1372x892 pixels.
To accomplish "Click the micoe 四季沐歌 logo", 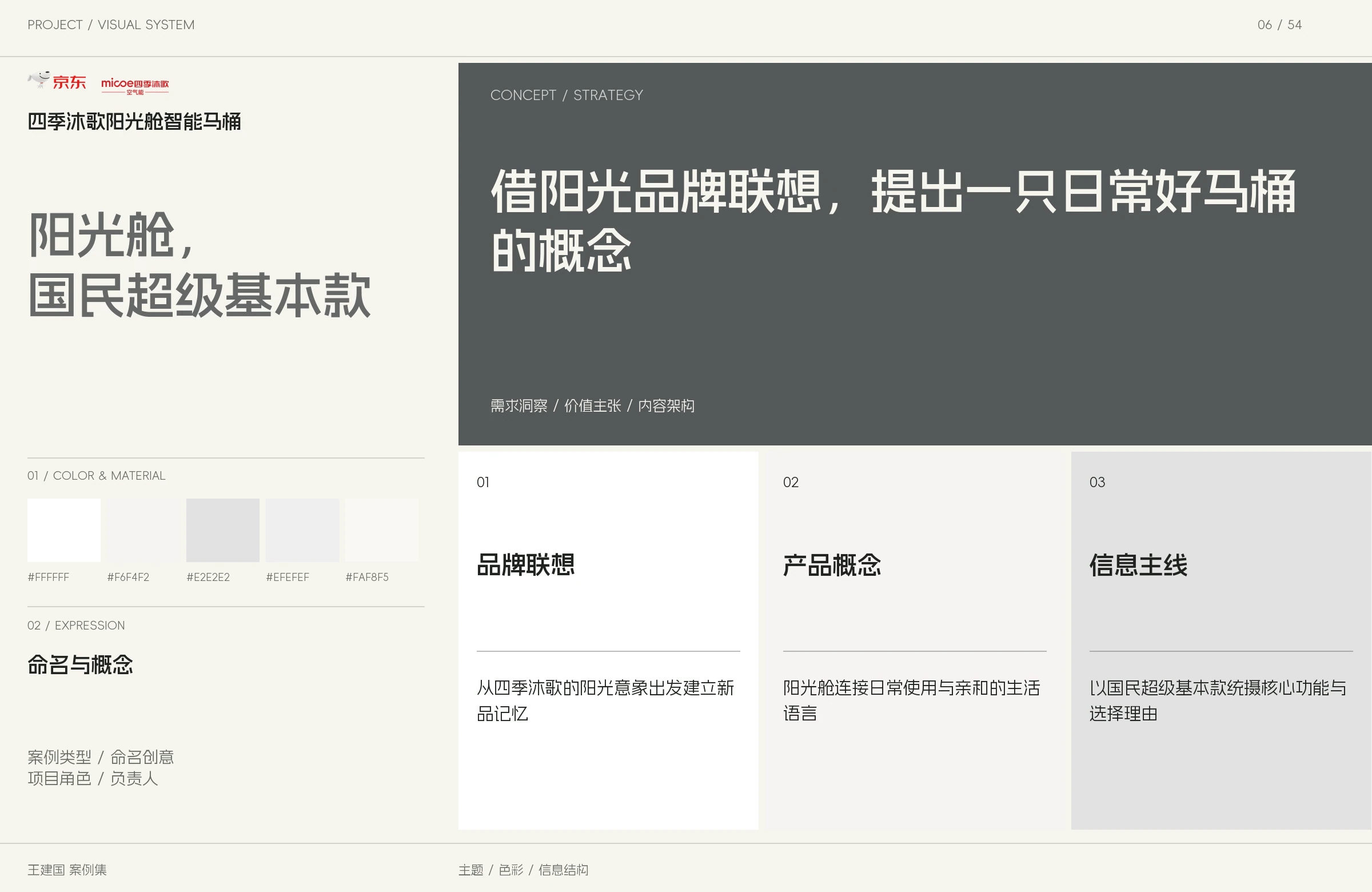I will coord(135,86).
